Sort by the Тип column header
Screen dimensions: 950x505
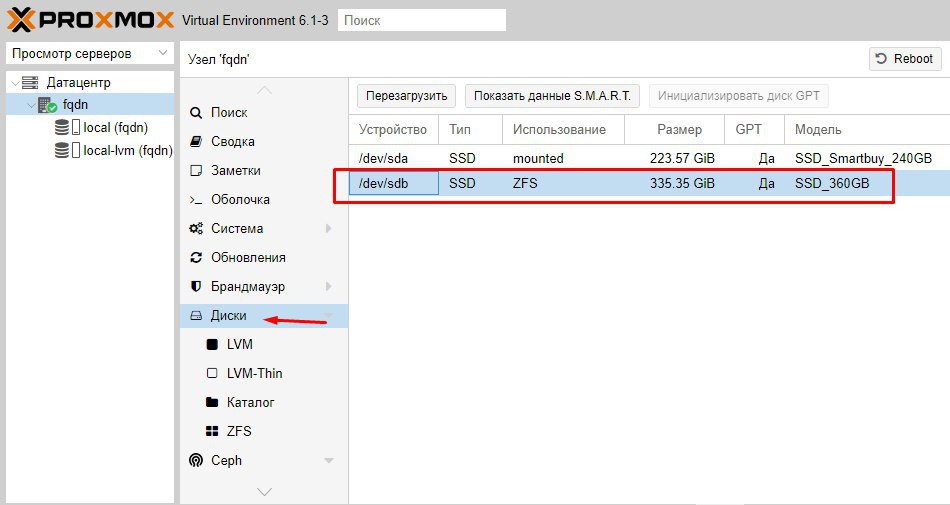click(470, 130)
